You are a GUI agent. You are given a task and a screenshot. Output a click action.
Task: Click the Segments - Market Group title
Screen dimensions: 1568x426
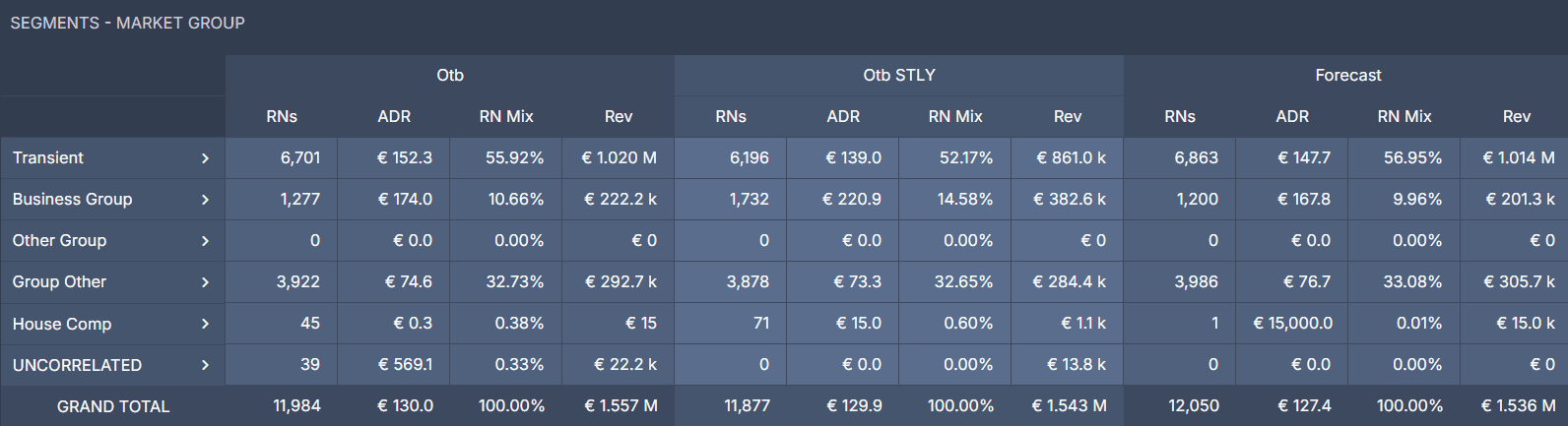(128, 23)
